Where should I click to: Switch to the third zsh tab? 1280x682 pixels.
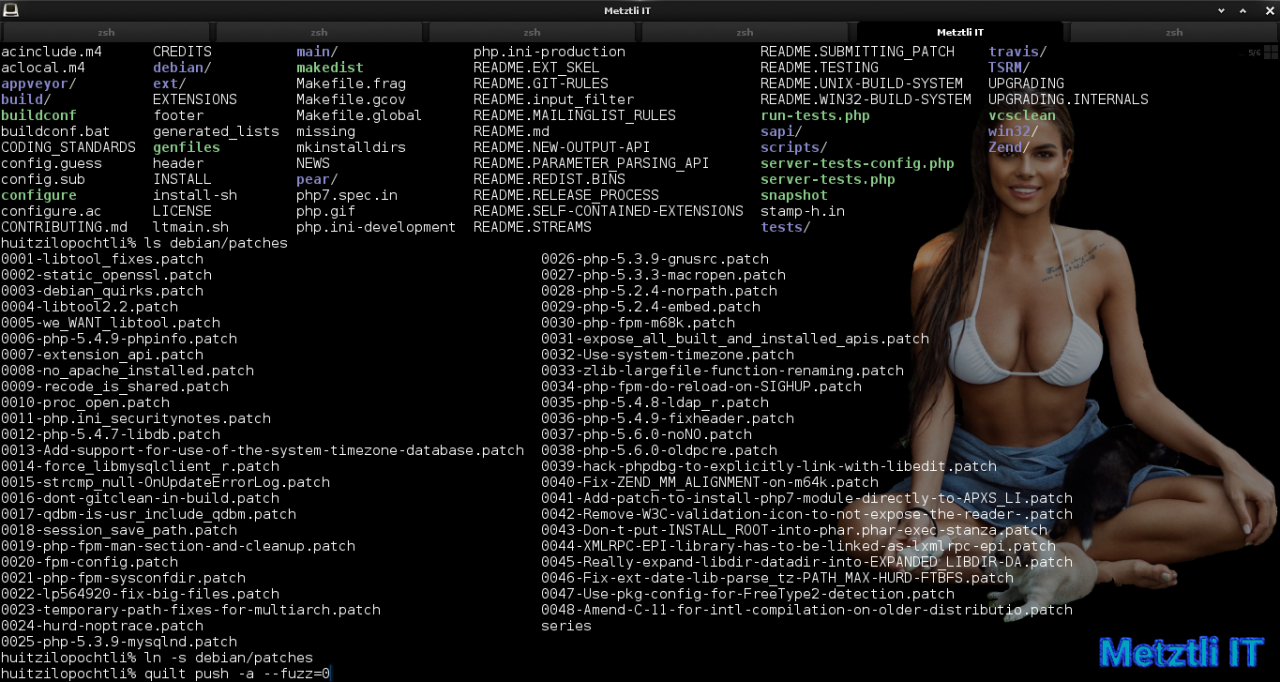pyautogui.click(x=532, y=32)
